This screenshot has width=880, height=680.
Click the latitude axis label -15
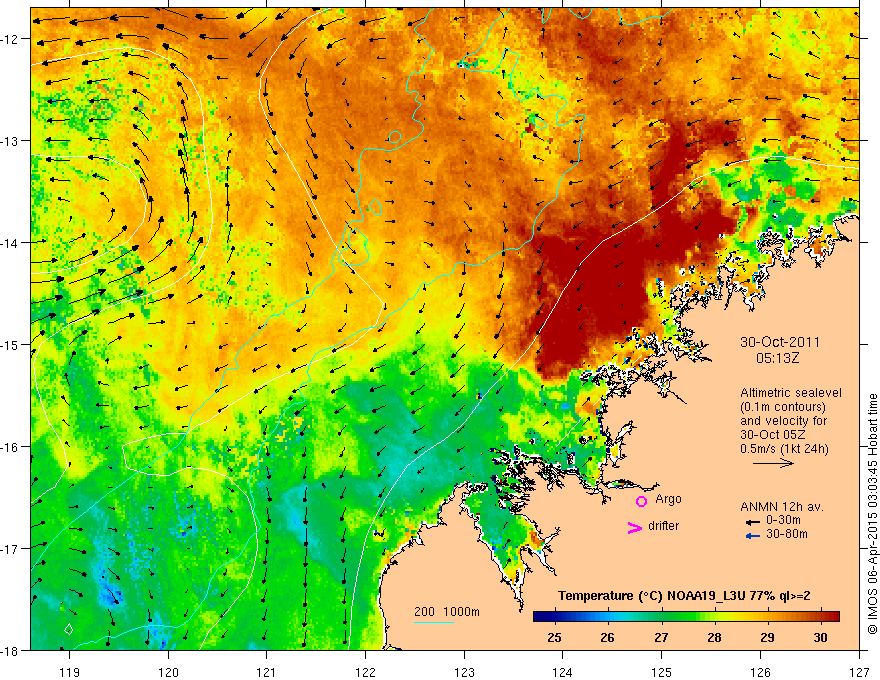pyautogui.click(x=10, y=345)
